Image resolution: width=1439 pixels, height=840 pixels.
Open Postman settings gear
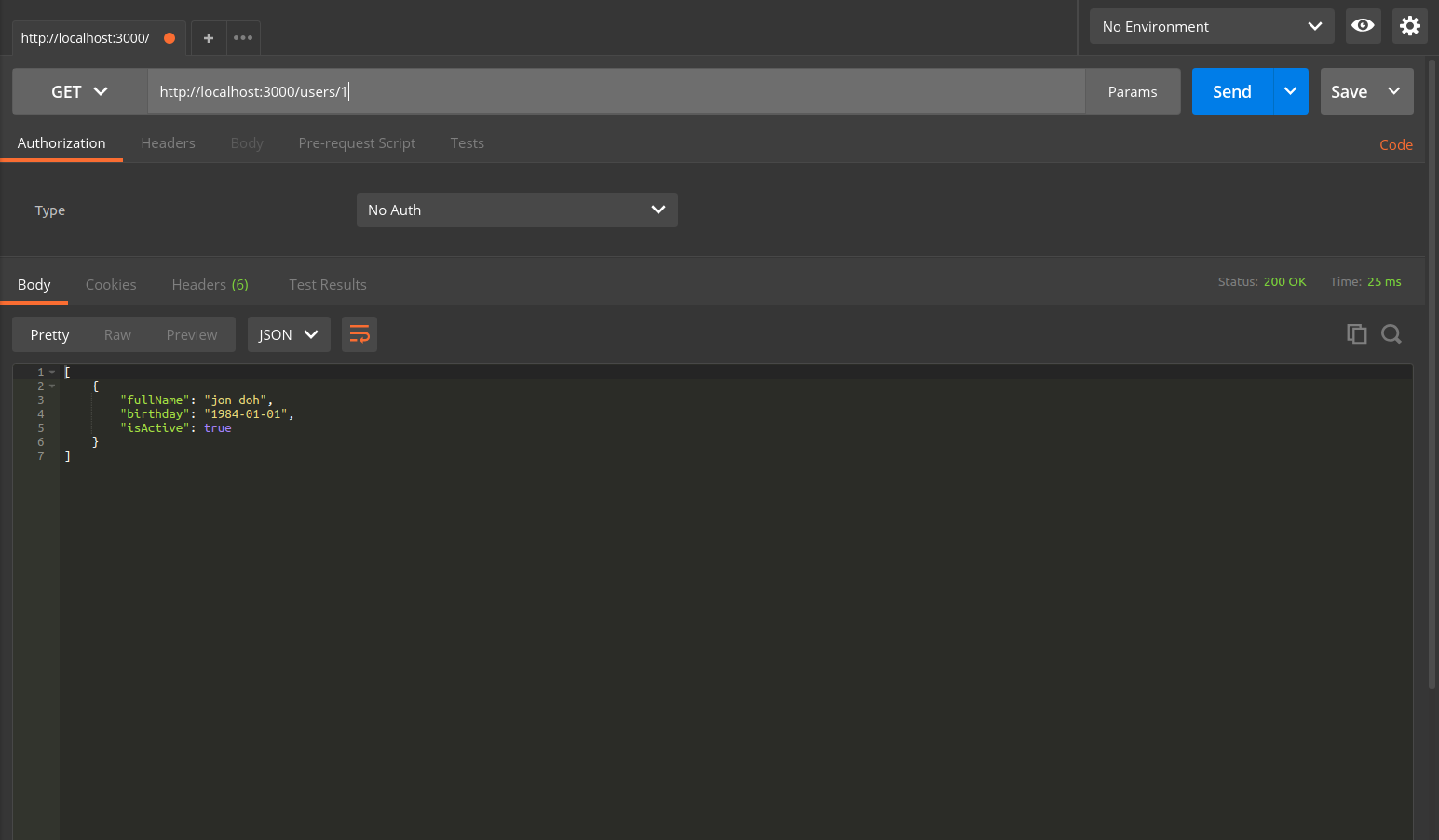[x=1409, y=26]
